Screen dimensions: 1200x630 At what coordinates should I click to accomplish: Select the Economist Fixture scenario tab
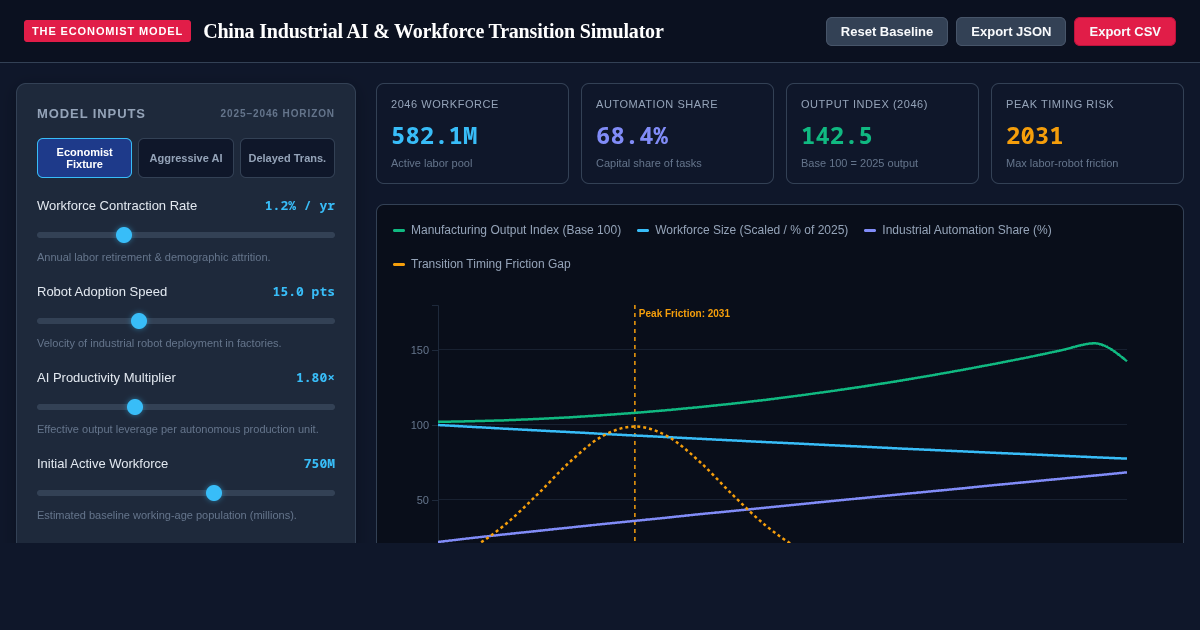coord(84,158)
